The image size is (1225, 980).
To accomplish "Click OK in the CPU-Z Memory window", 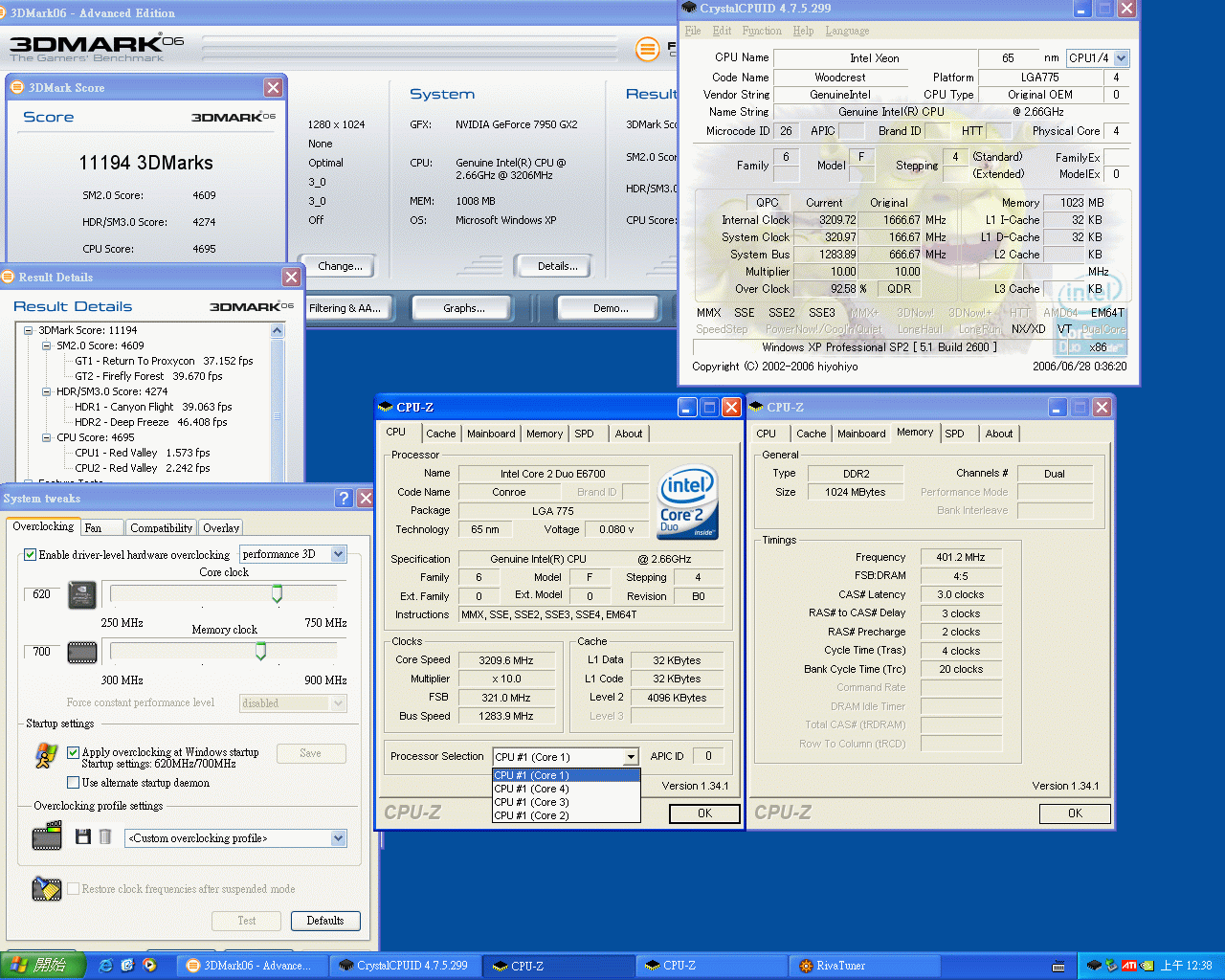I will pos(1075,813).
